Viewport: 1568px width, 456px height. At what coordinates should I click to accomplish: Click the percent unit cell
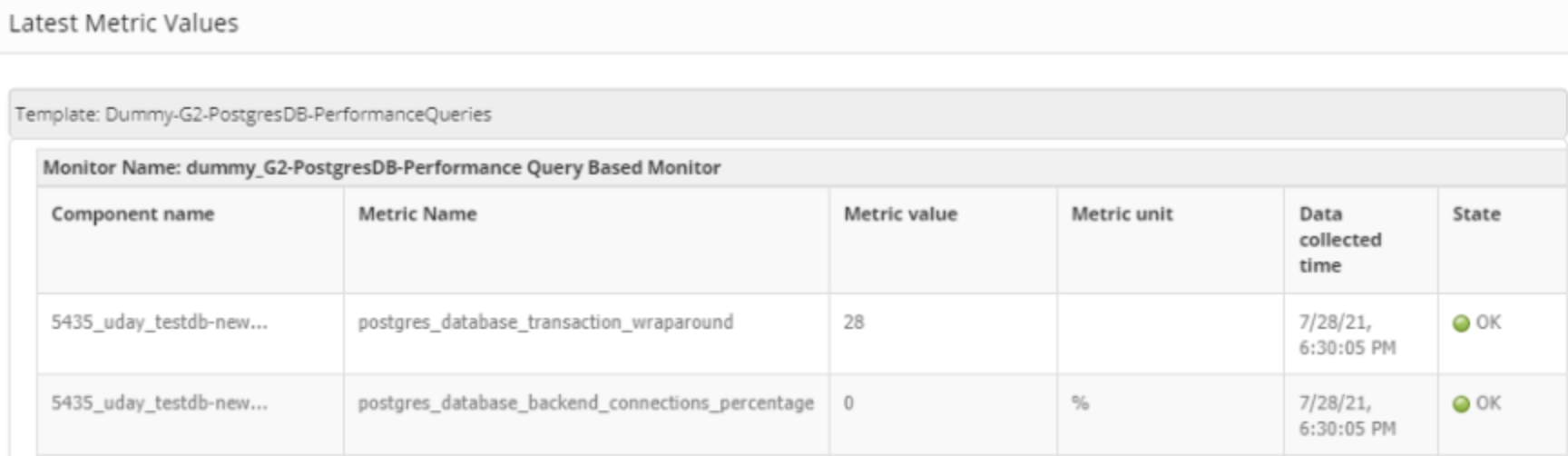pos(1080,403)
